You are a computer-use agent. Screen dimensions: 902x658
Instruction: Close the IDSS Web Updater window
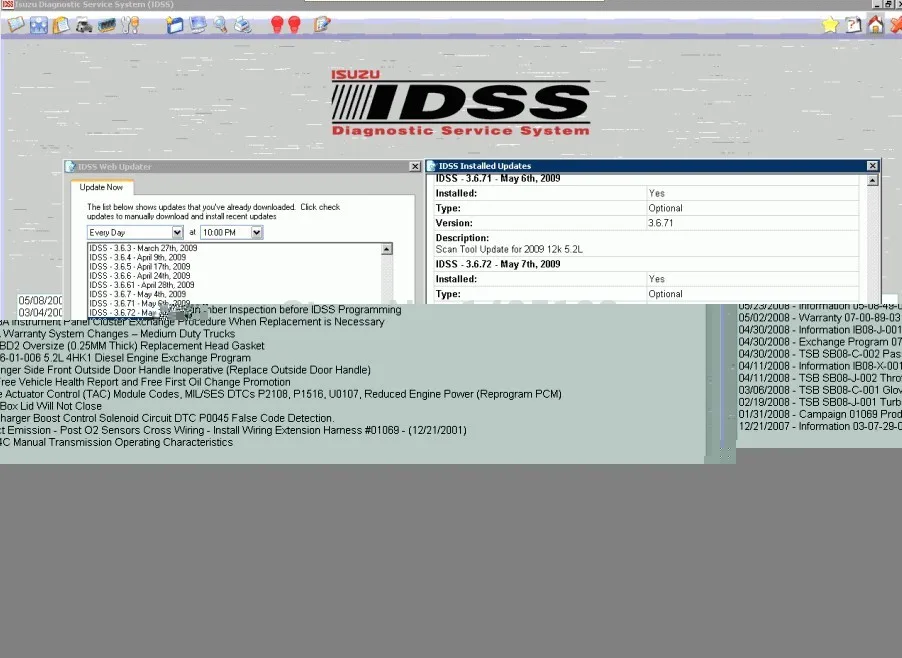tap(415, 166)
